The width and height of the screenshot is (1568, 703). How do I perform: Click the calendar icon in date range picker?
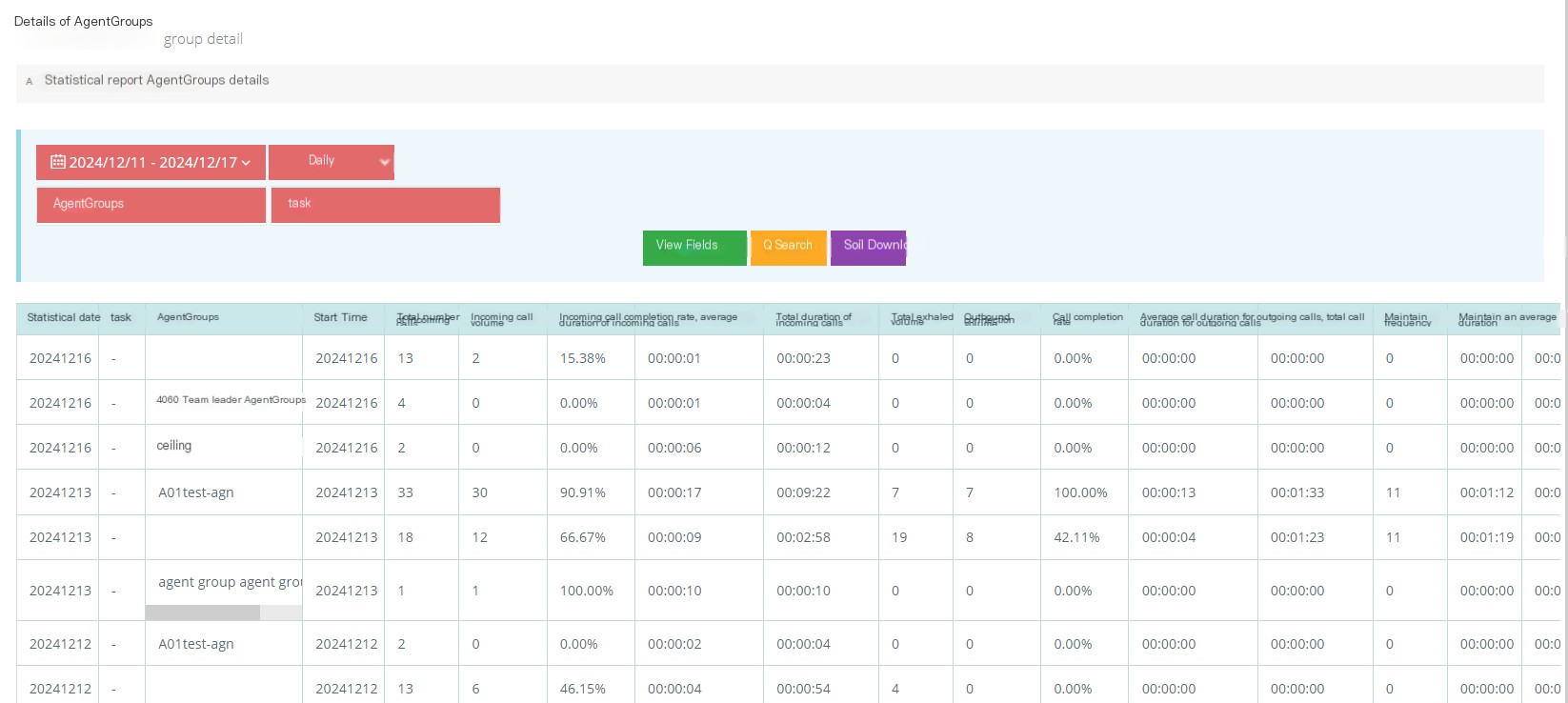click(x=57, y=162)
